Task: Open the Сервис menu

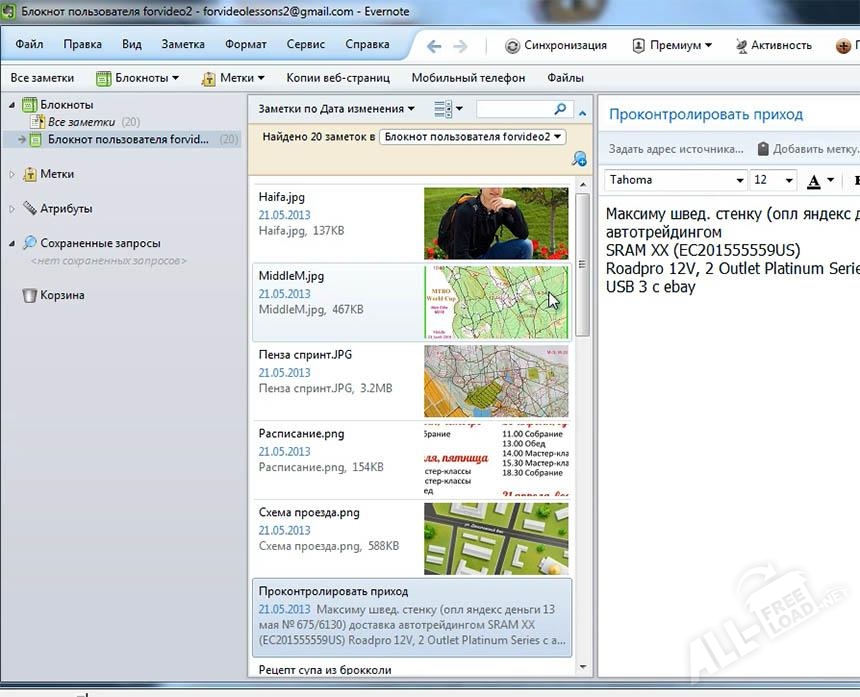Action: tap(305, 45)
